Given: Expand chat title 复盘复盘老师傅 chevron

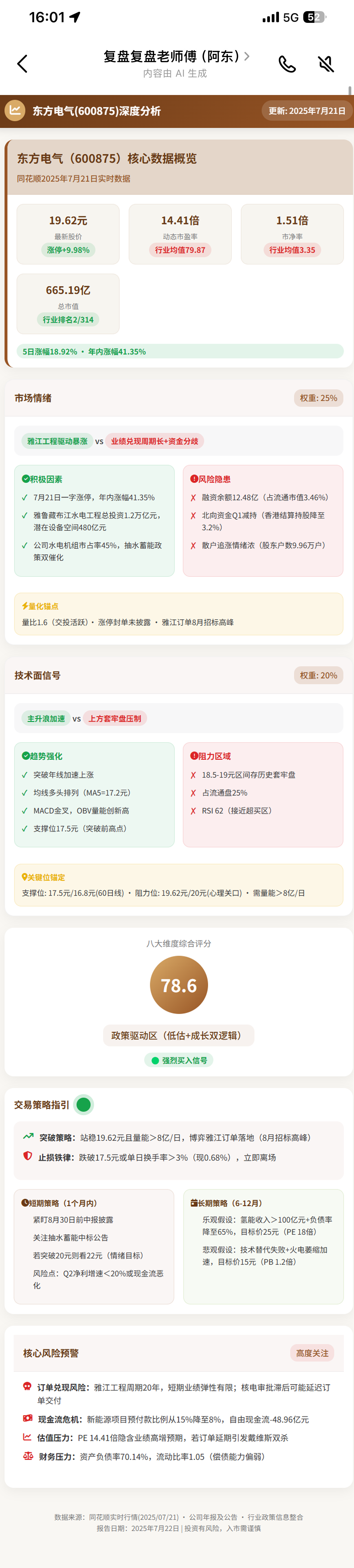Looking at the screenshot, I should click(246, 56).
